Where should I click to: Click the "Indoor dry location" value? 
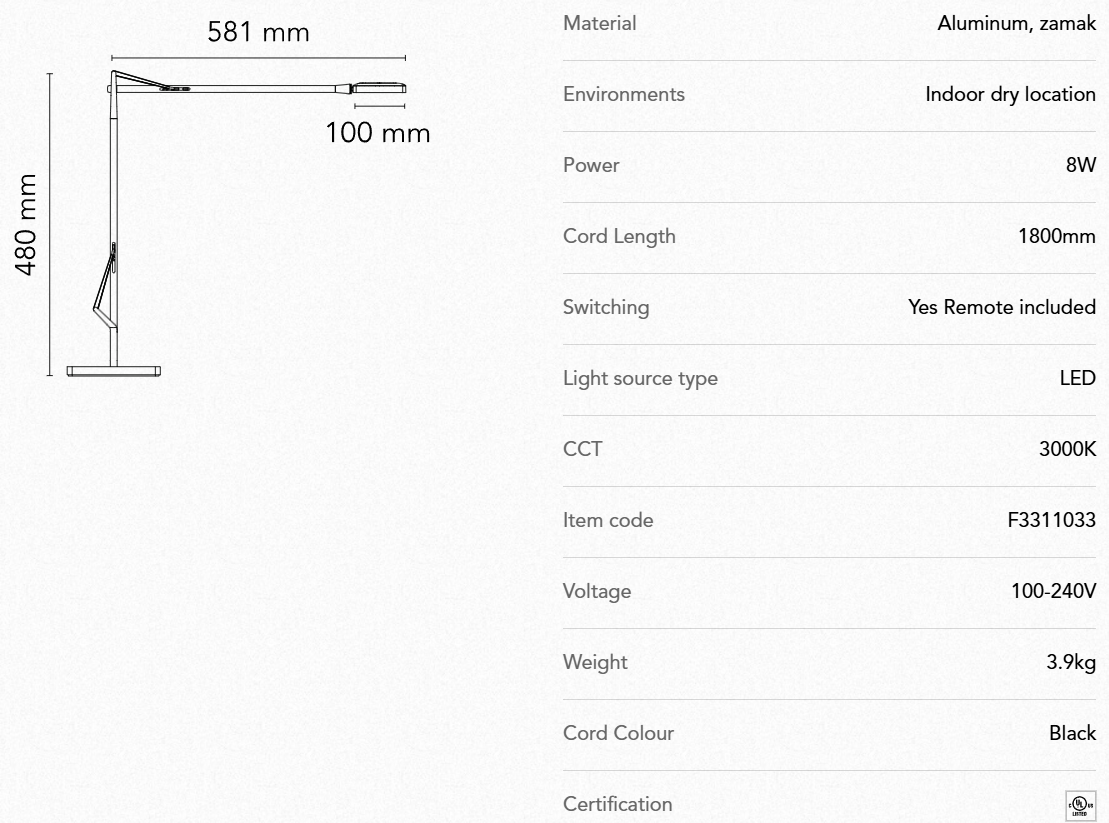[x=1010, y=94]
